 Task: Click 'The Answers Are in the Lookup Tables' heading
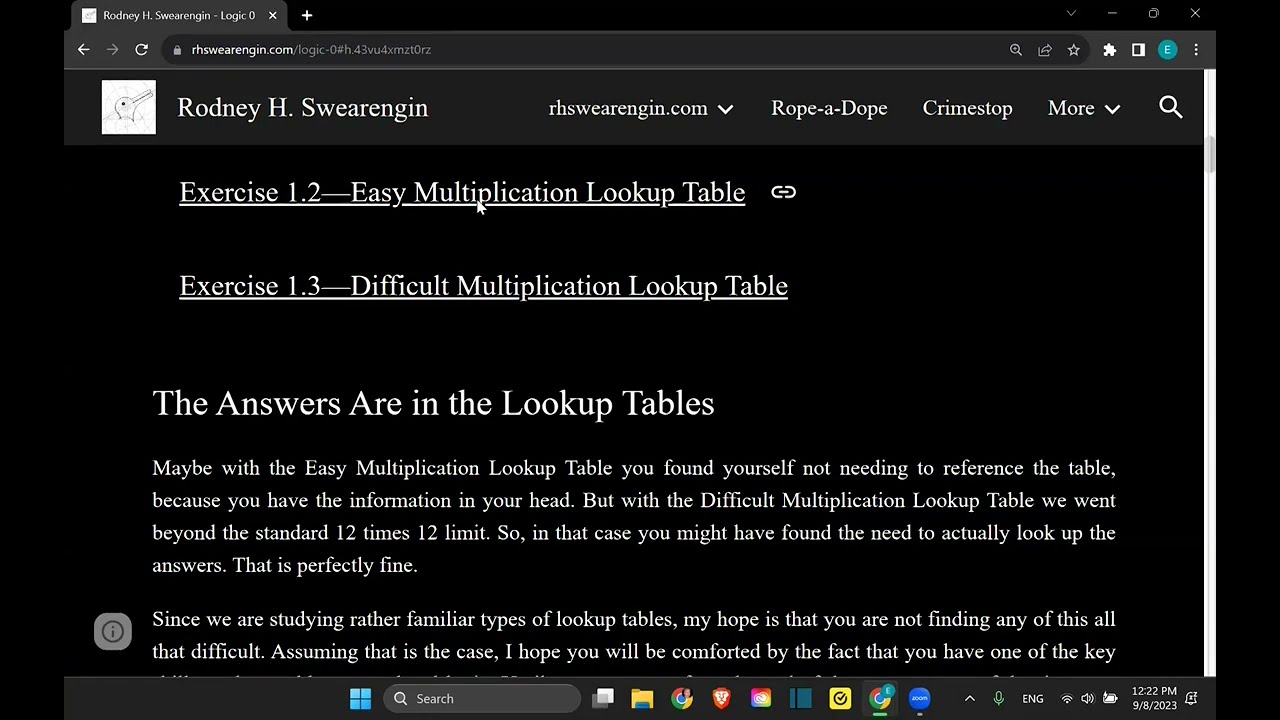coord(433,403)
